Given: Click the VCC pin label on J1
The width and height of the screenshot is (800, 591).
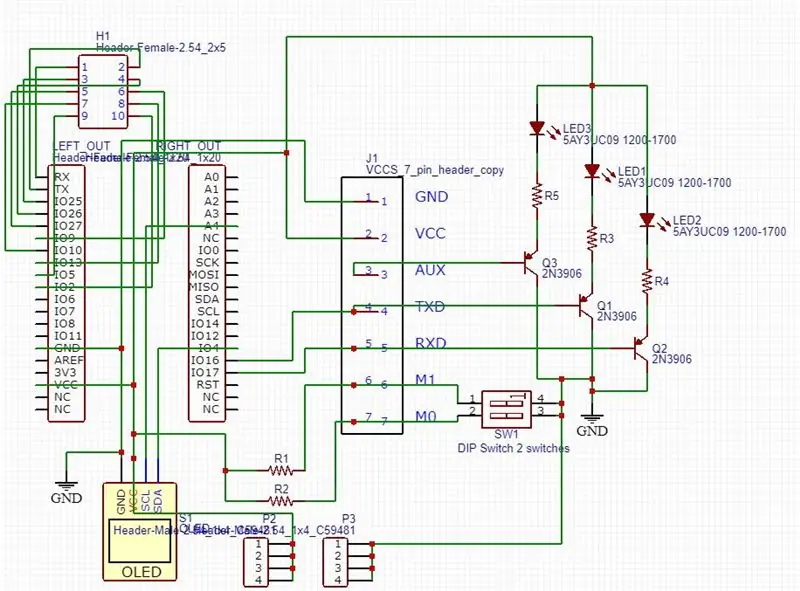Looking at the screenshot, I should [430, 234].
